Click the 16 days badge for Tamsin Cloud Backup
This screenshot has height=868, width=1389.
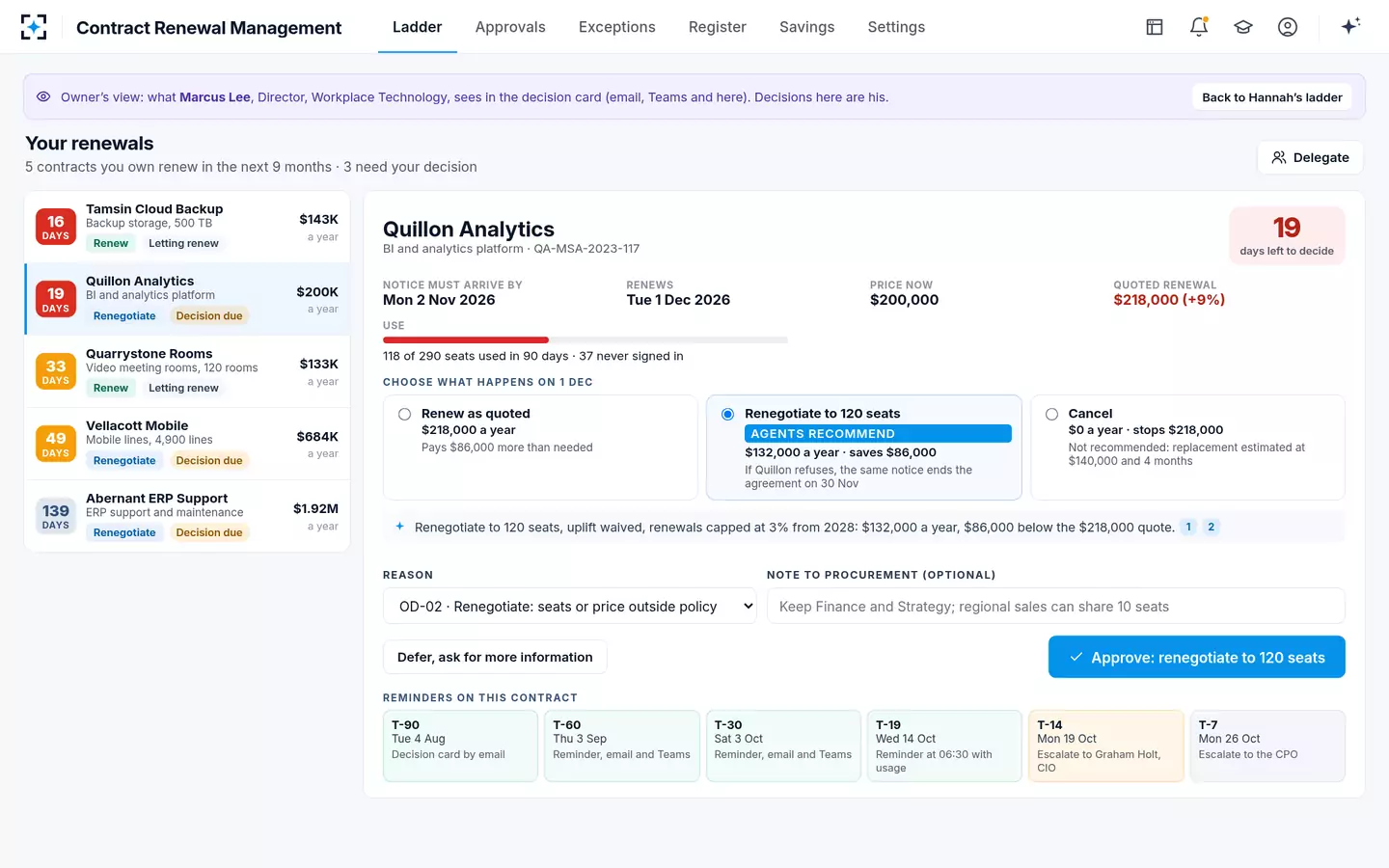[x=56, y=227]
